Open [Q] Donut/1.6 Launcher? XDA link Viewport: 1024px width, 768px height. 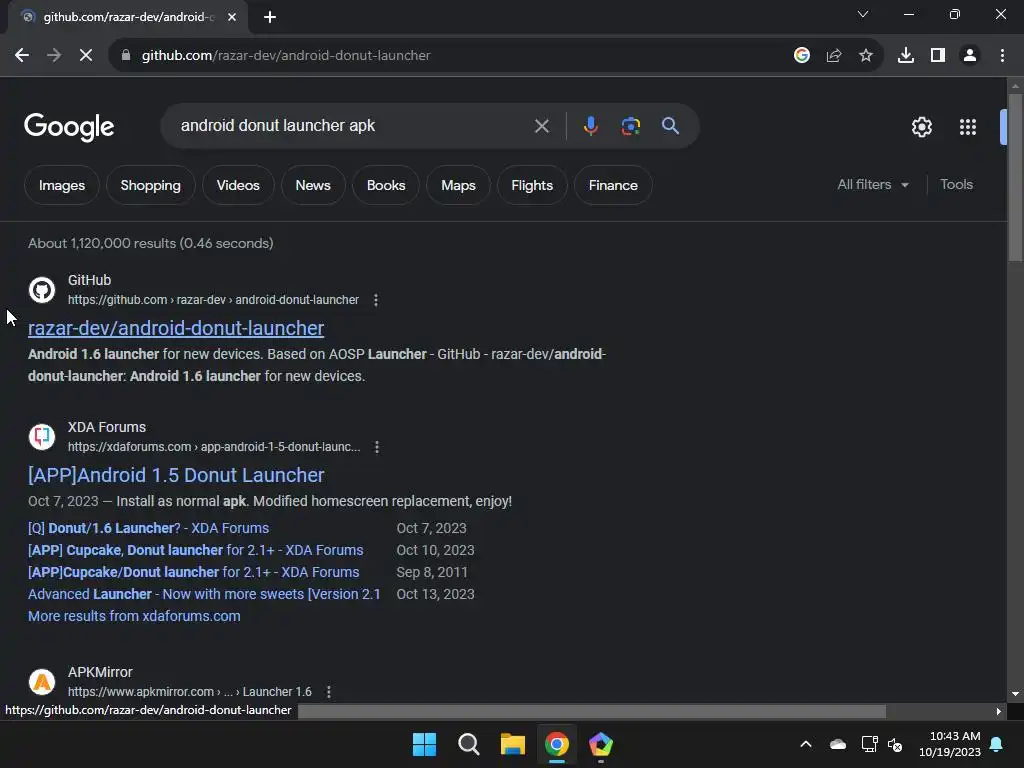point(148,528)
